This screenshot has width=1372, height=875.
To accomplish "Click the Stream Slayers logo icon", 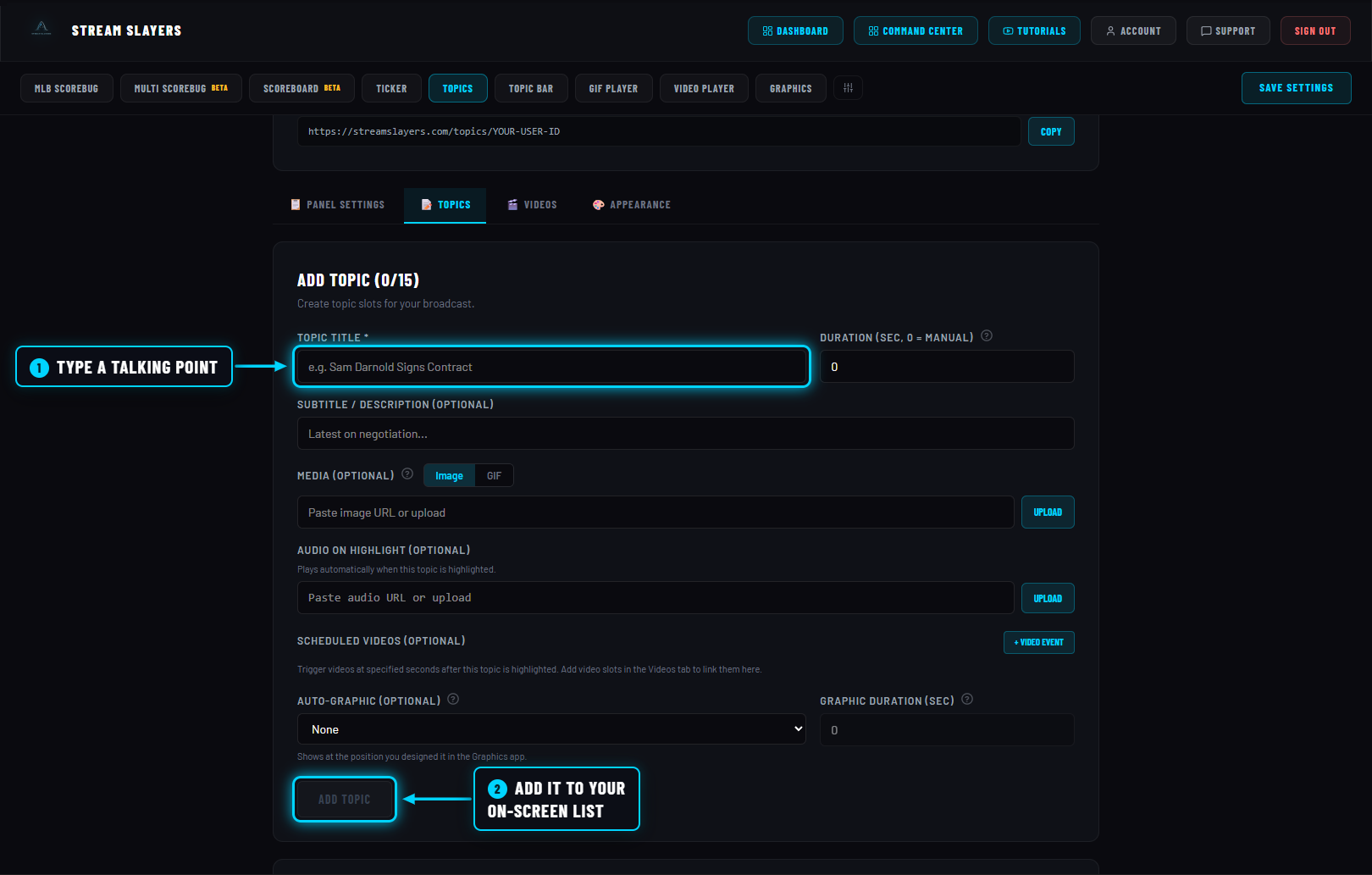I will pos(41,30).
